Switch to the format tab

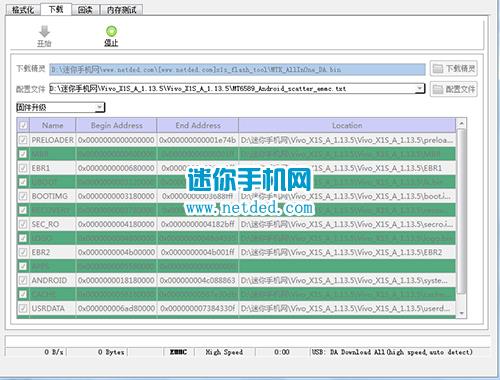pos(23,9)
